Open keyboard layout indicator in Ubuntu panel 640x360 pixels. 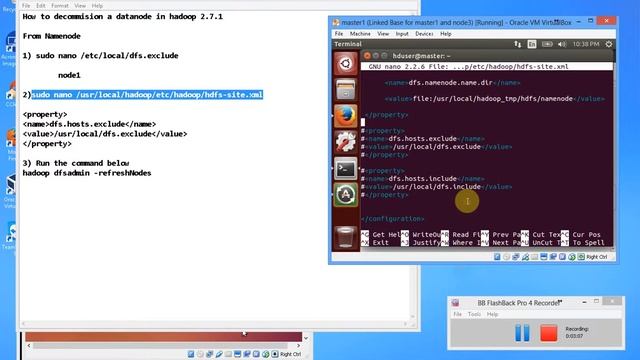coord(532,44)
